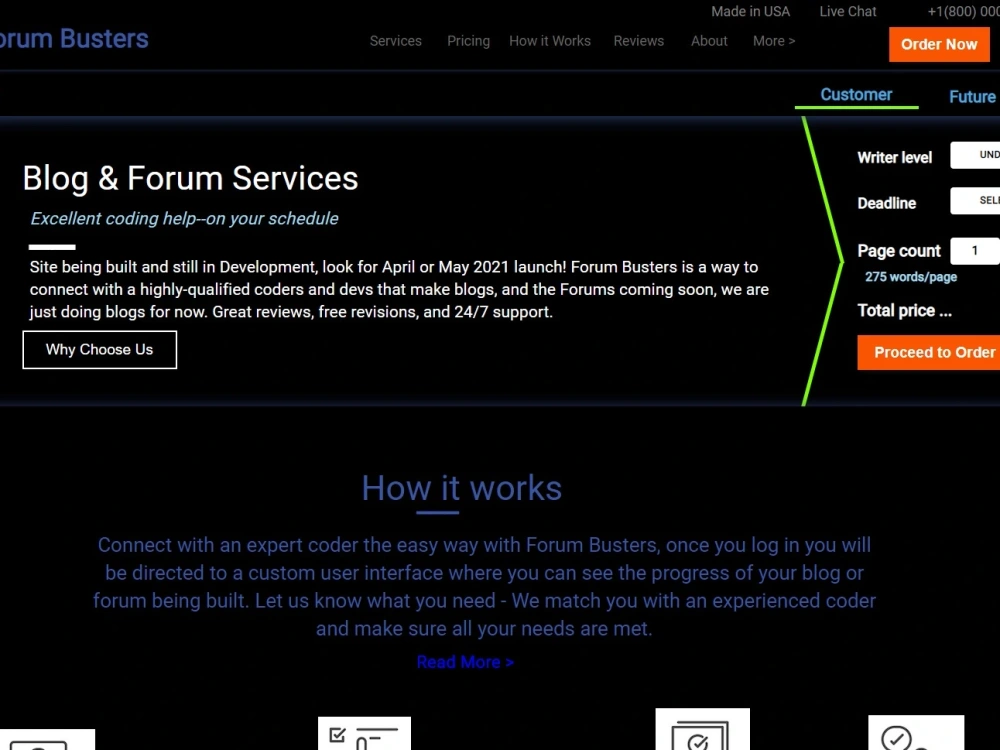Call the +1(800) phone number link
Viewport: 1000px width, 750px height.
963,11
